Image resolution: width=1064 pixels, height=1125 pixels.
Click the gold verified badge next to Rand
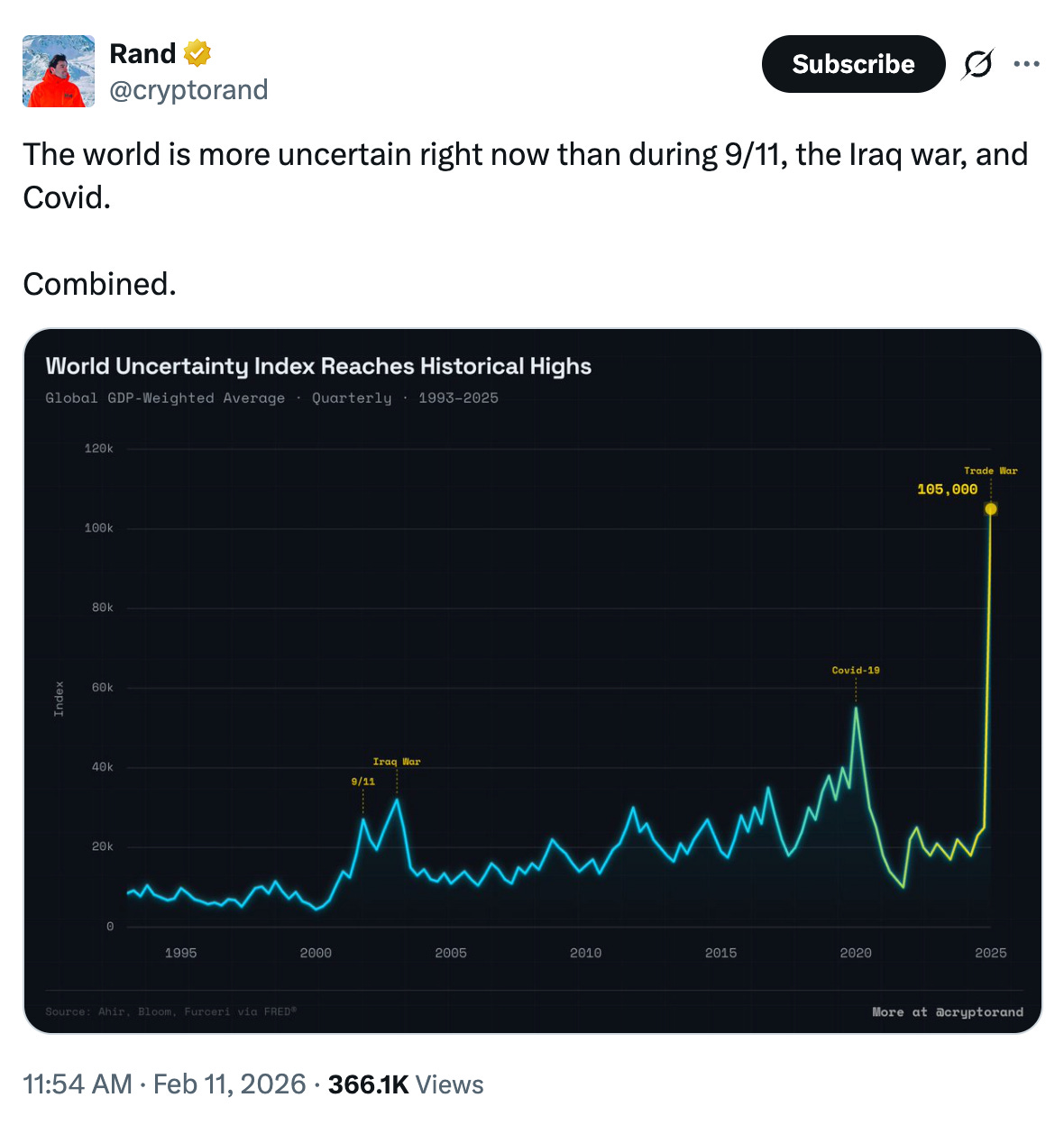pos(197,54)
